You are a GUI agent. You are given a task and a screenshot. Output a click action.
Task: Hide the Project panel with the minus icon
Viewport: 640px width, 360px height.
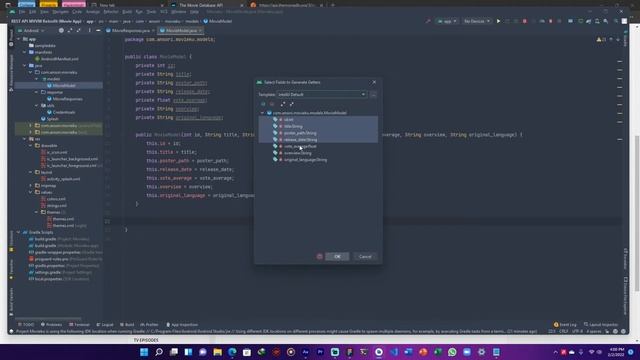(98, 31)
